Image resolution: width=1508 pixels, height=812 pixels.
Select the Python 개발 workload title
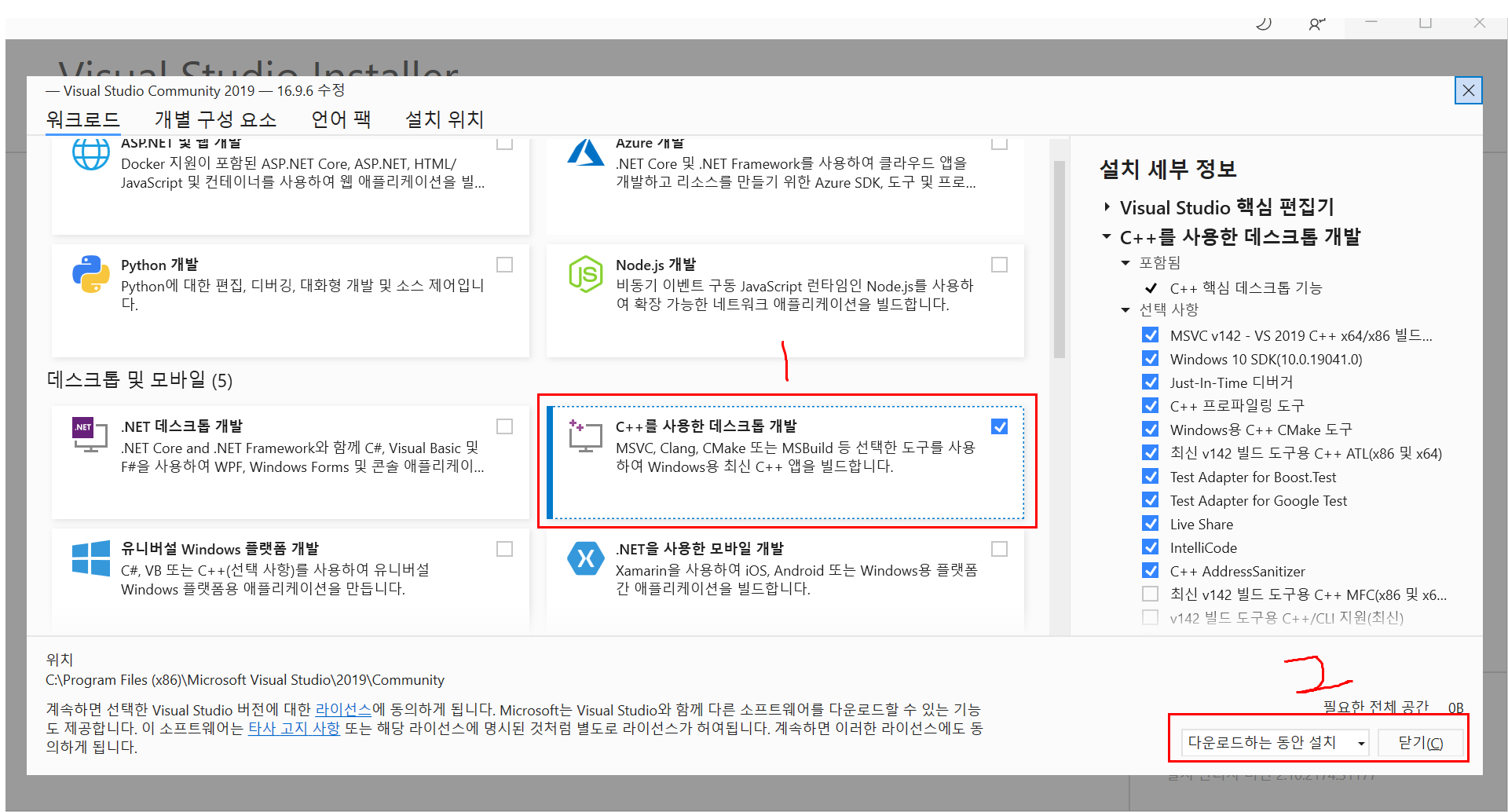159,265
